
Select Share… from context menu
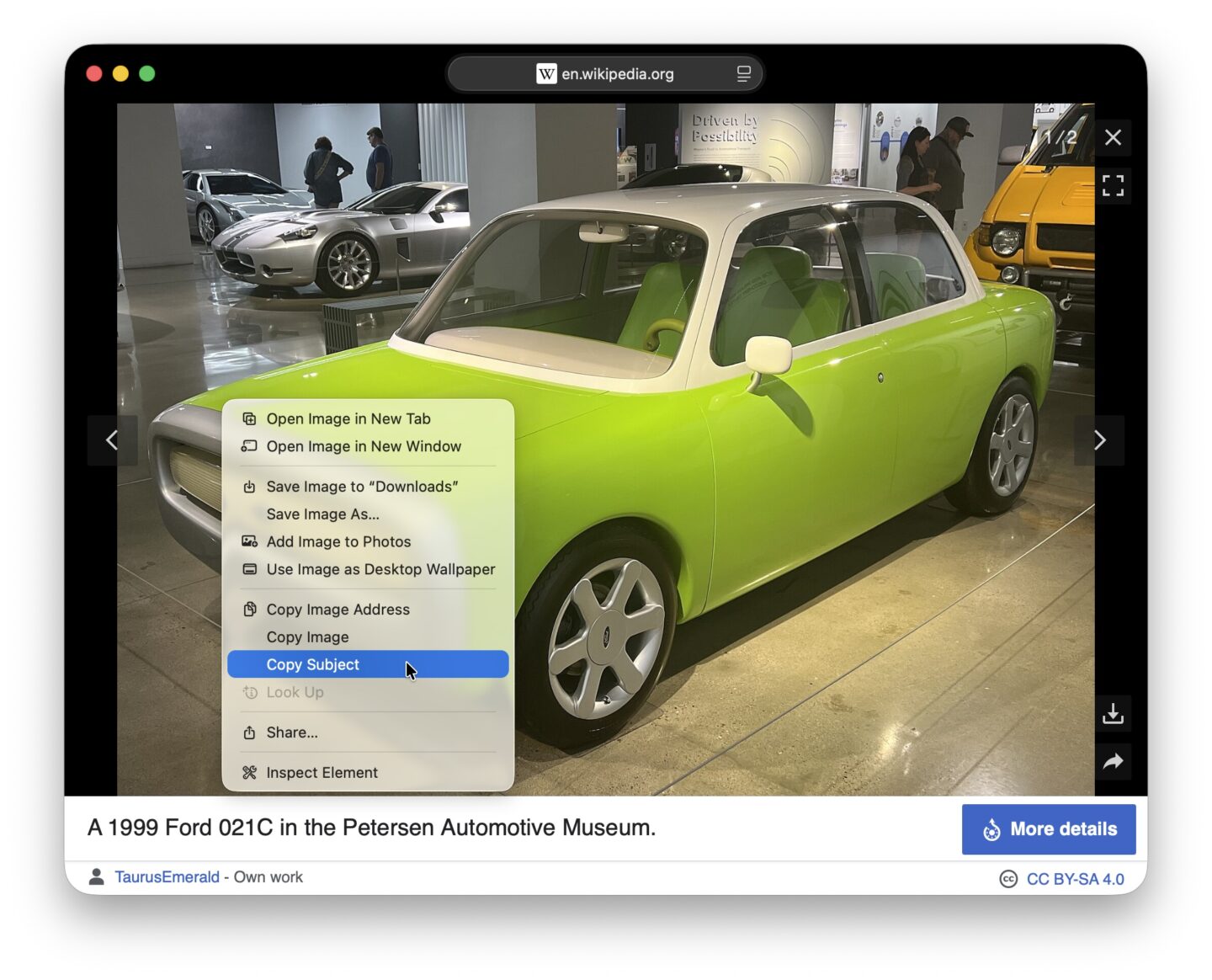click(x=368, y=732)
